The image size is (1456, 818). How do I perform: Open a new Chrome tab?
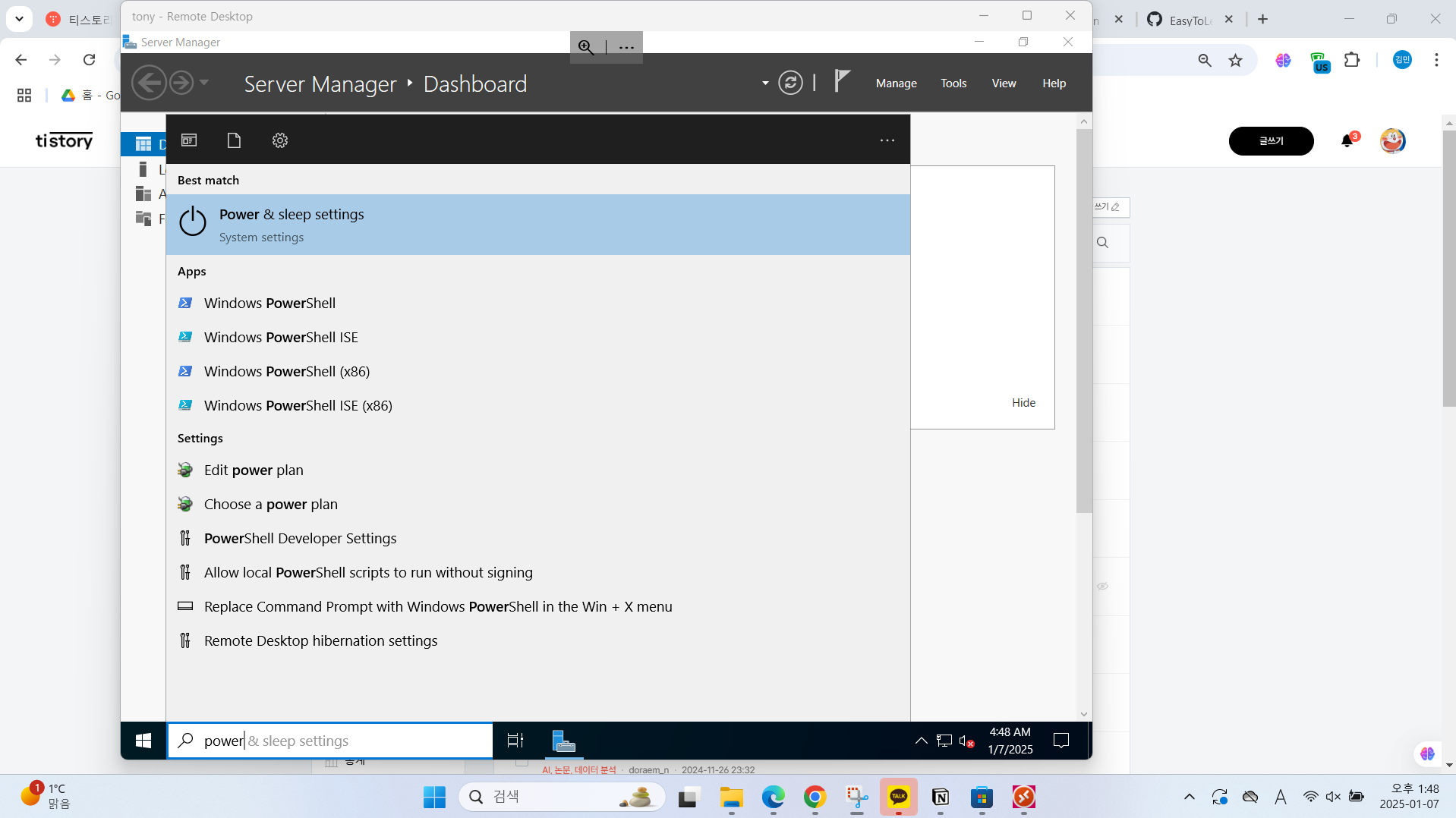[x=1262, y=20]
